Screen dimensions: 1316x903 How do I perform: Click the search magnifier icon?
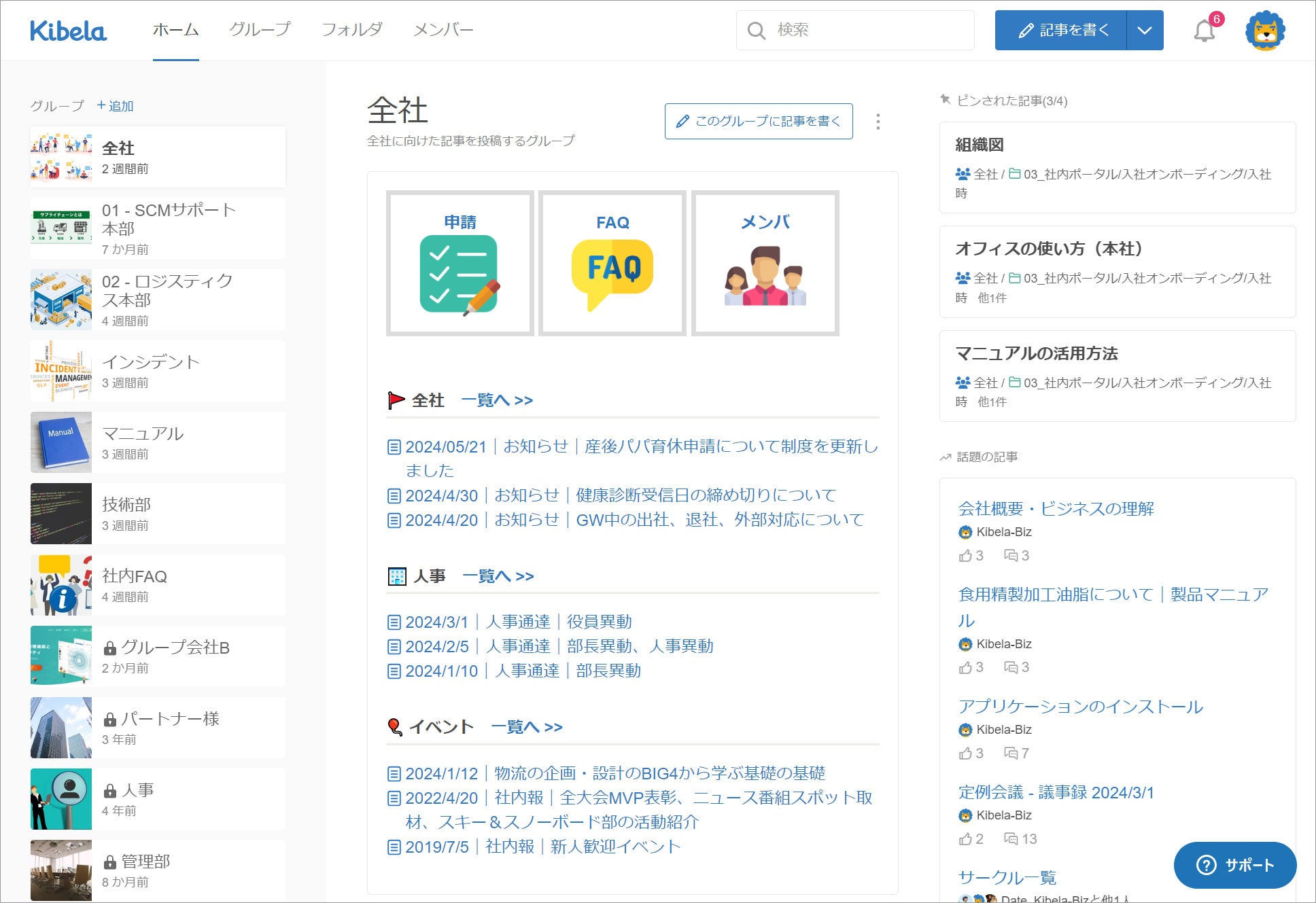click(756, 31)
